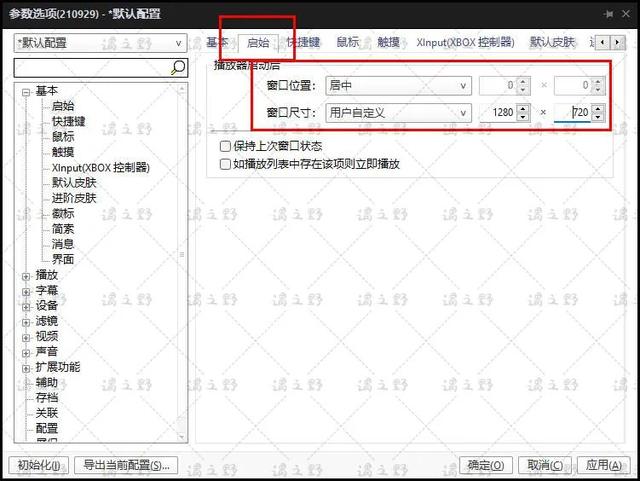
Task: Click the window width 1280 field
Action: coord(498,112)
